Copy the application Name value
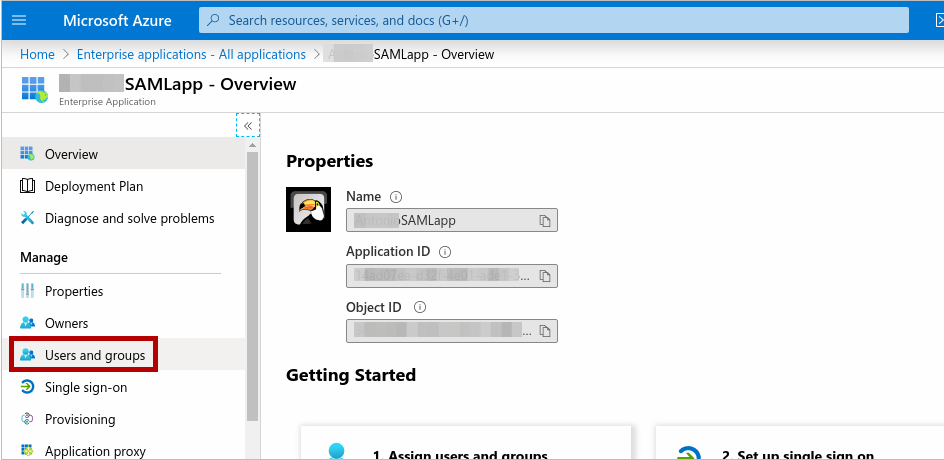This screenshot has width=944, height=460. click(x=545, y=220)
